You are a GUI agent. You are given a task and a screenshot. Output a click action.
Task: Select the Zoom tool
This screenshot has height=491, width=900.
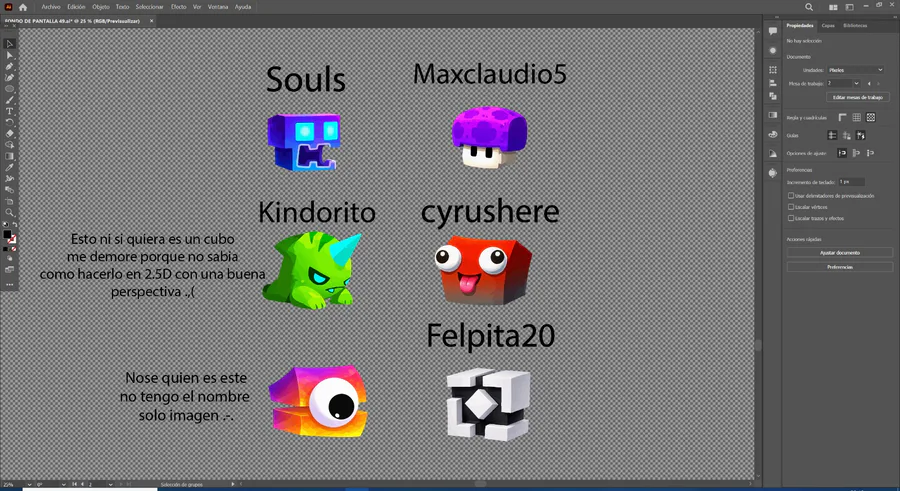[9, 212]
